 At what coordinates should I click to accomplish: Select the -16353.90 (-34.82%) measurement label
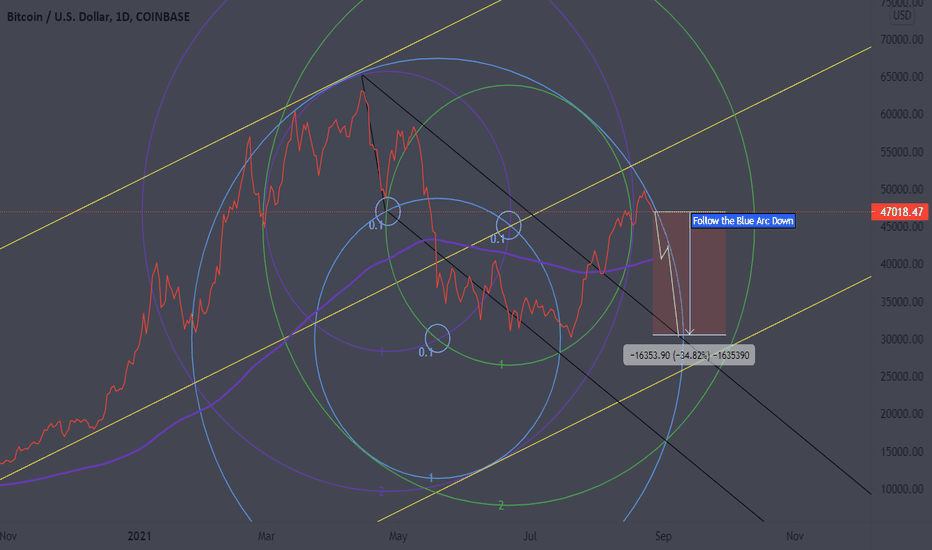689,356
